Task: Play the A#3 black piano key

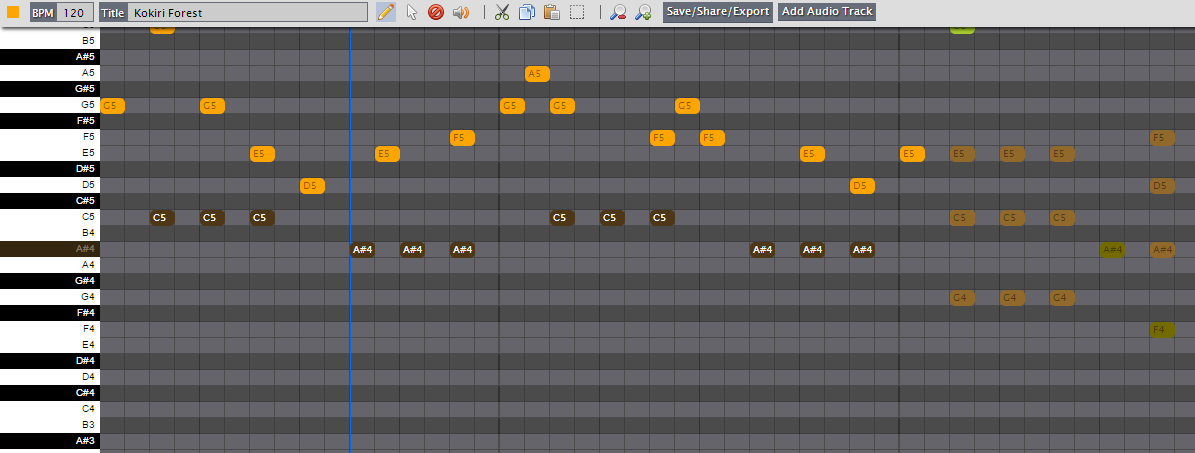Action: (x=50, y=441)
